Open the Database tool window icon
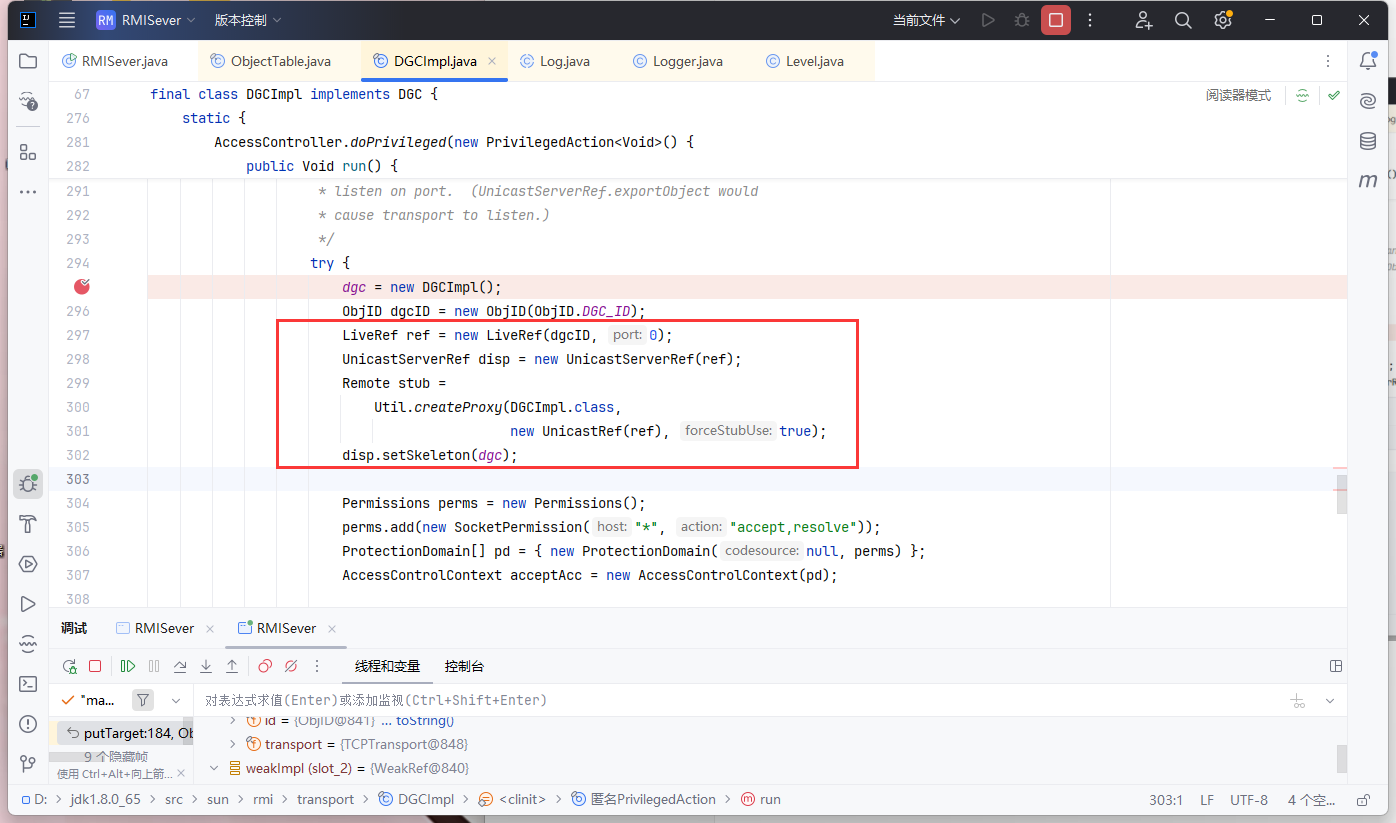This screenshot has width=1396, height=823. click(1367, 141)
